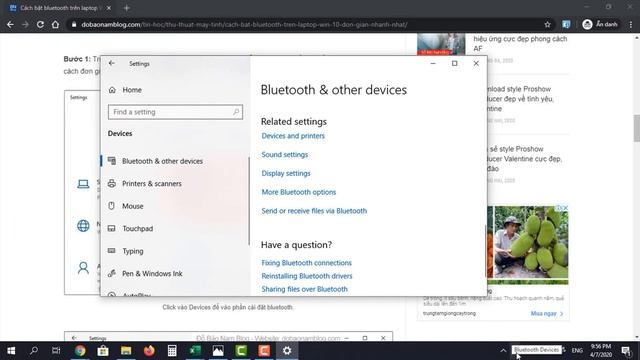This screenshot has height=360, width=640.
Task: Open the Typing settings page
Action: 133,251
